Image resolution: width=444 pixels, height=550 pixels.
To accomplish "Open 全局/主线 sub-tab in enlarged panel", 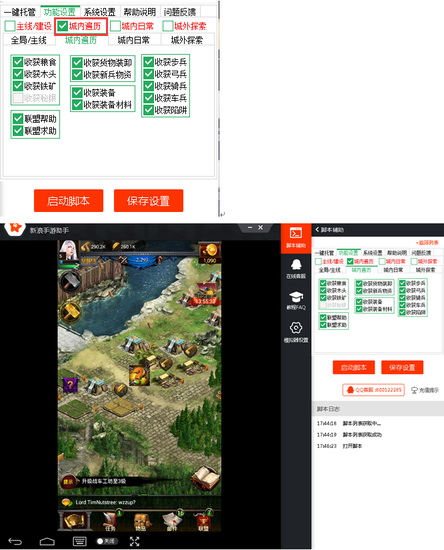I will (x=29, y=40).
